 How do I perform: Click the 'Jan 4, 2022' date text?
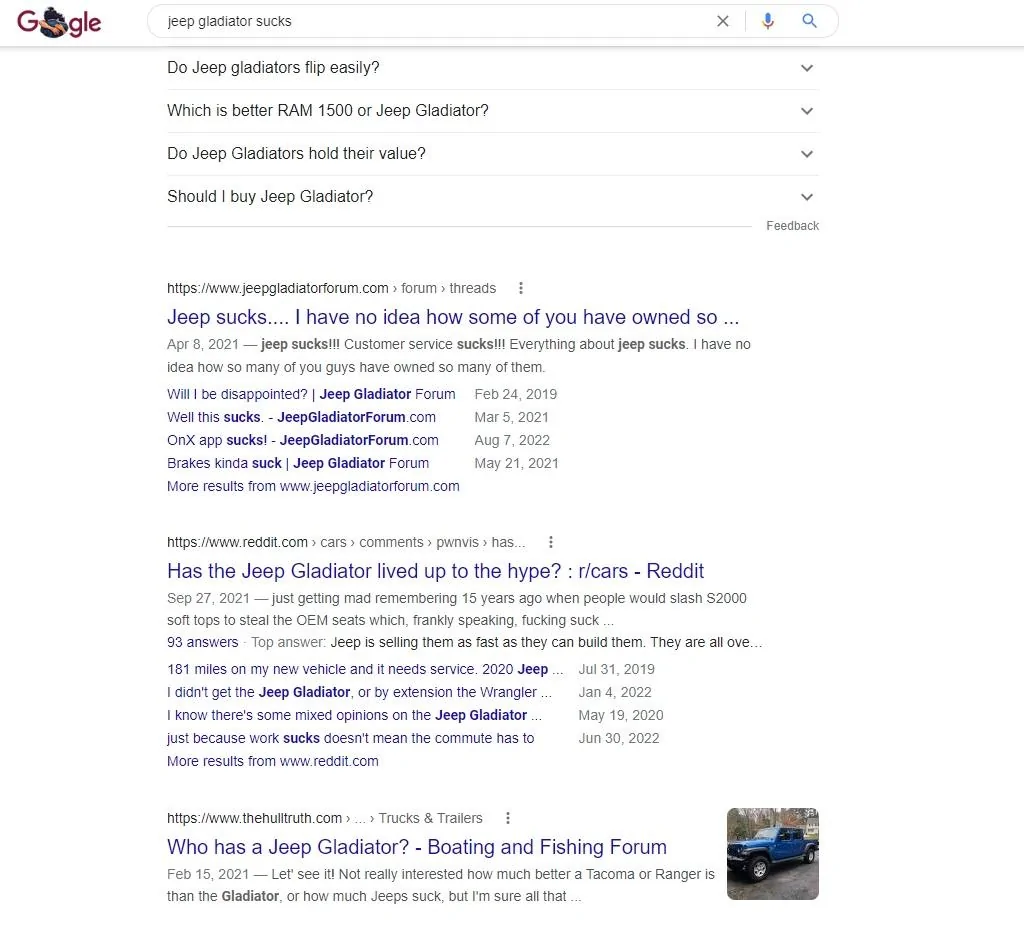pos(615,692)
